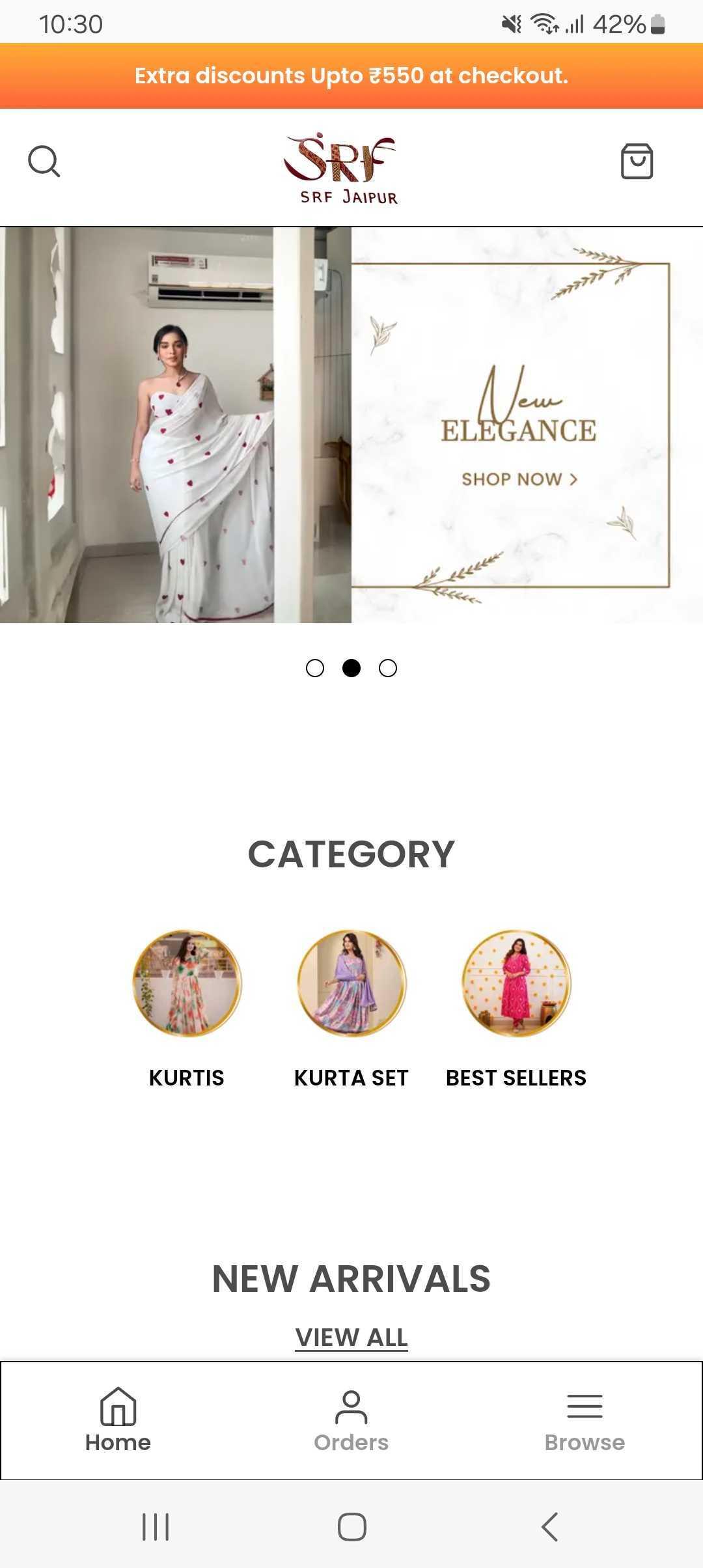This screenshot has height=1568, width=703.
Task: Open the Browse hamburger menu icon
Action: [585, 1407]
